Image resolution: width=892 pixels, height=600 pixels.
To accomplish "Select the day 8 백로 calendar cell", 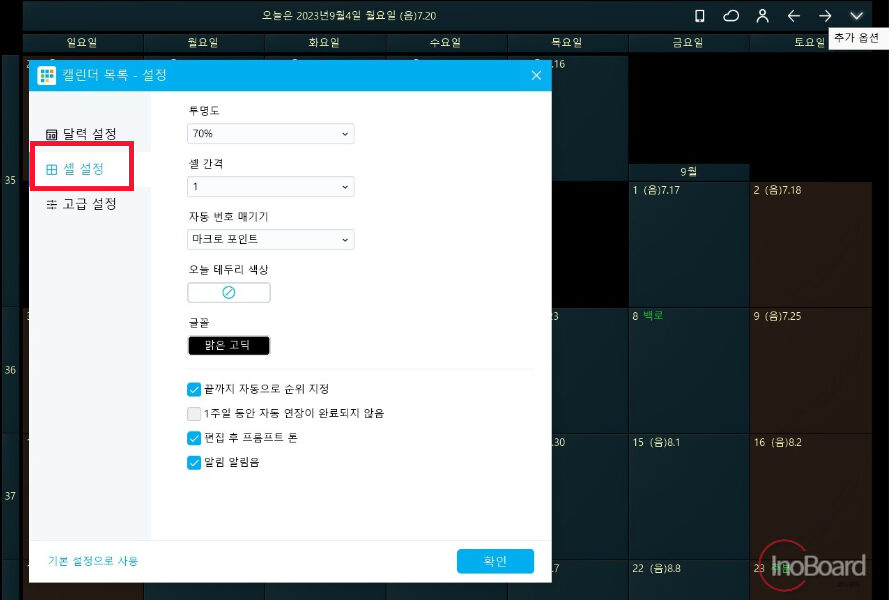I will (689, 370).
